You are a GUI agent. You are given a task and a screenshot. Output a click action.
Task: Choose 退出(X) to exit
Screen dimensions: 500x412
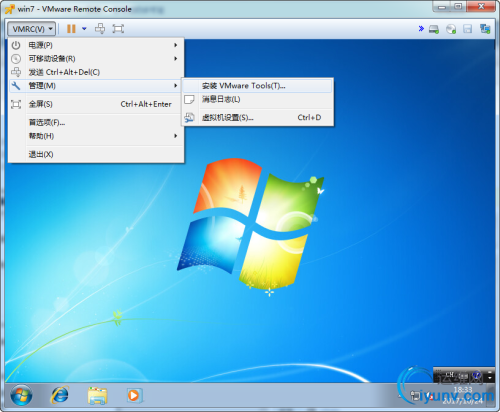pyautogui.click(x=96, y=154)
